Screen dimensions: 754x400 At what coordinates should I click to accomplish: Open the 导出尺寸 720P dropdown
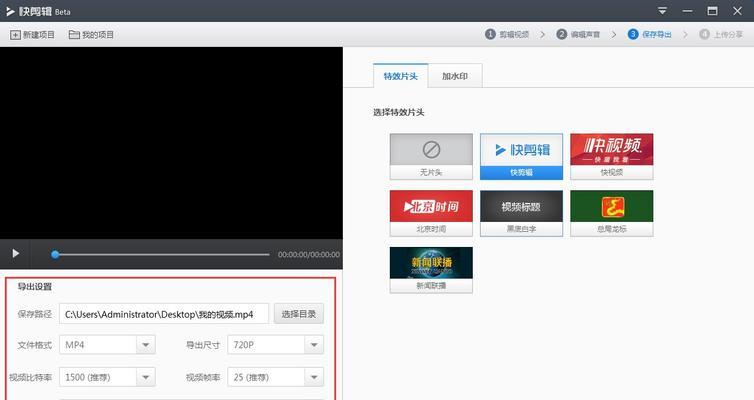[x=276, y=345]
